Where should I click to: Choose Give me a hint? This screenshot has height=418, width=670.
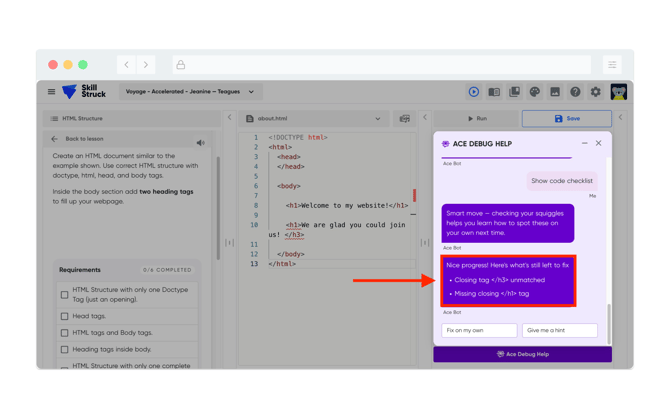pos(559,330)
